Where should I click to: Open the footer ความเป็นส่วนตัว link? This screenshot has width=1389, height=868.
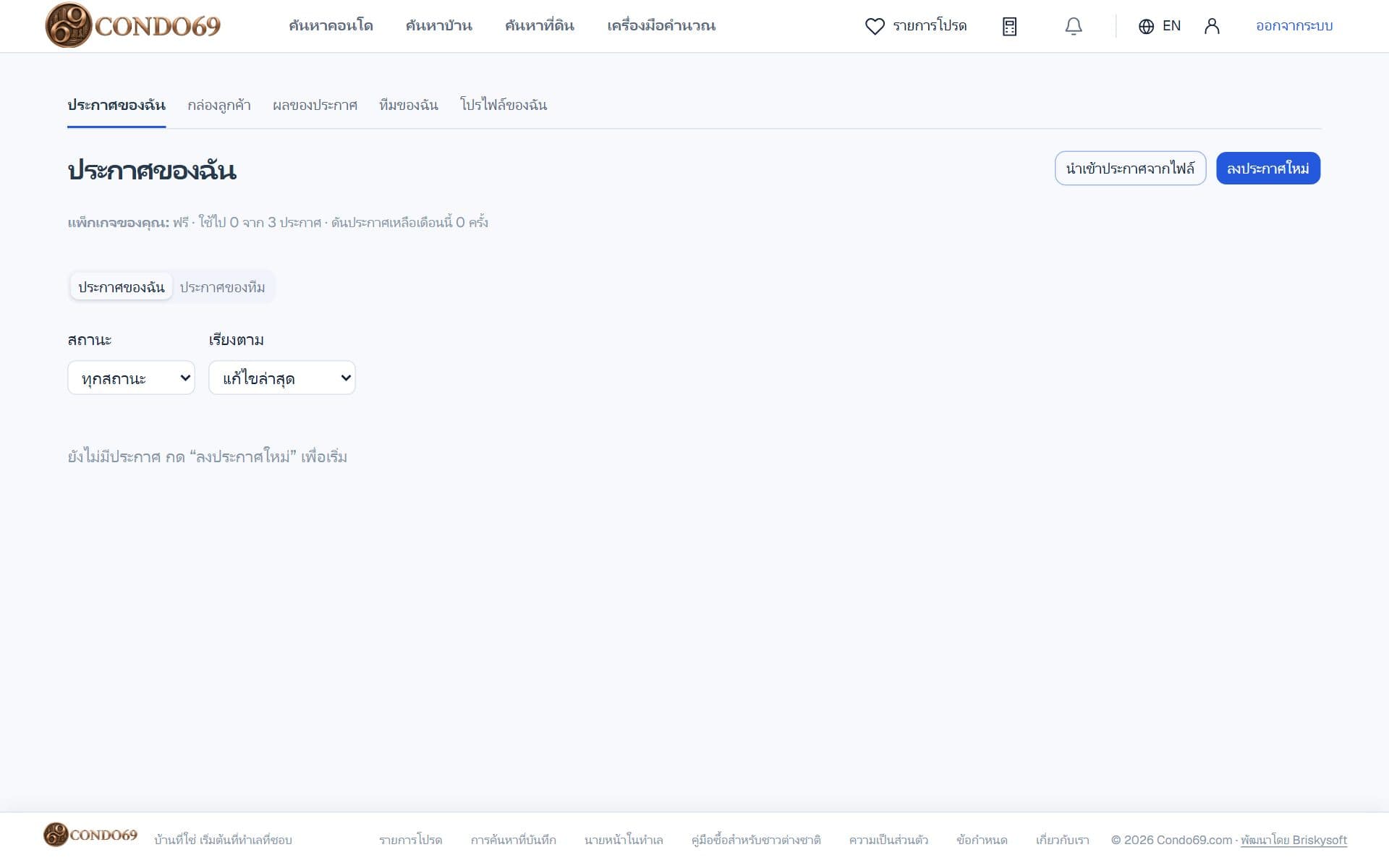[888, 840]
